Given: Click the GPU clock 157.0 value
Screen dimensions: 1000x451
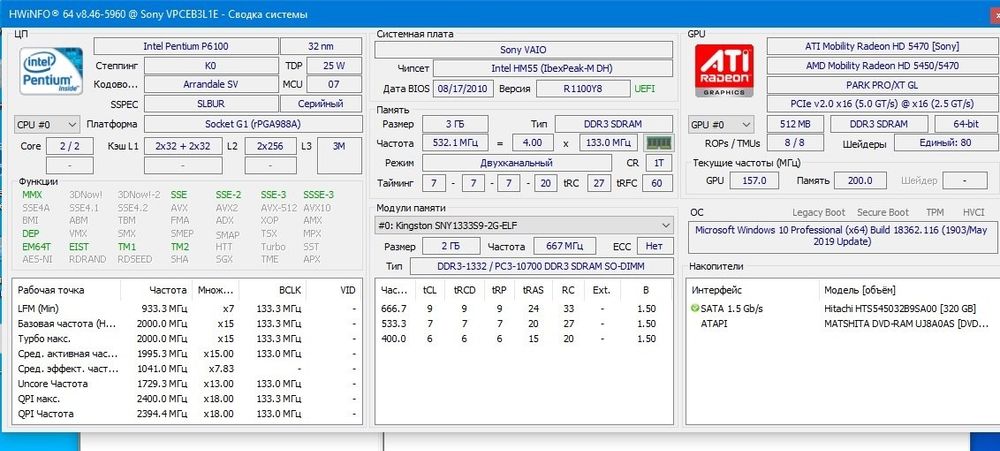Looking at the screenshot, I should 754,181.
